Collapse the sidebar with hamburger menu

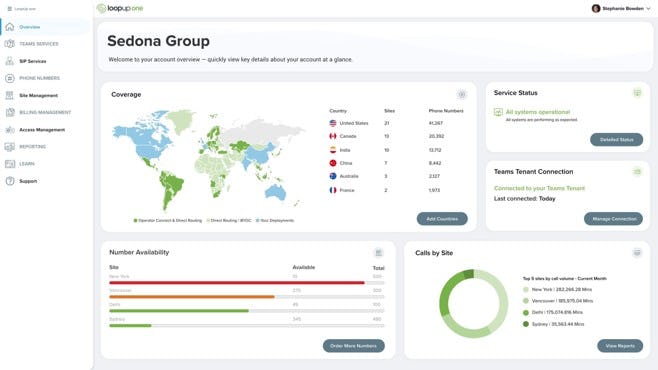(10, 9)
